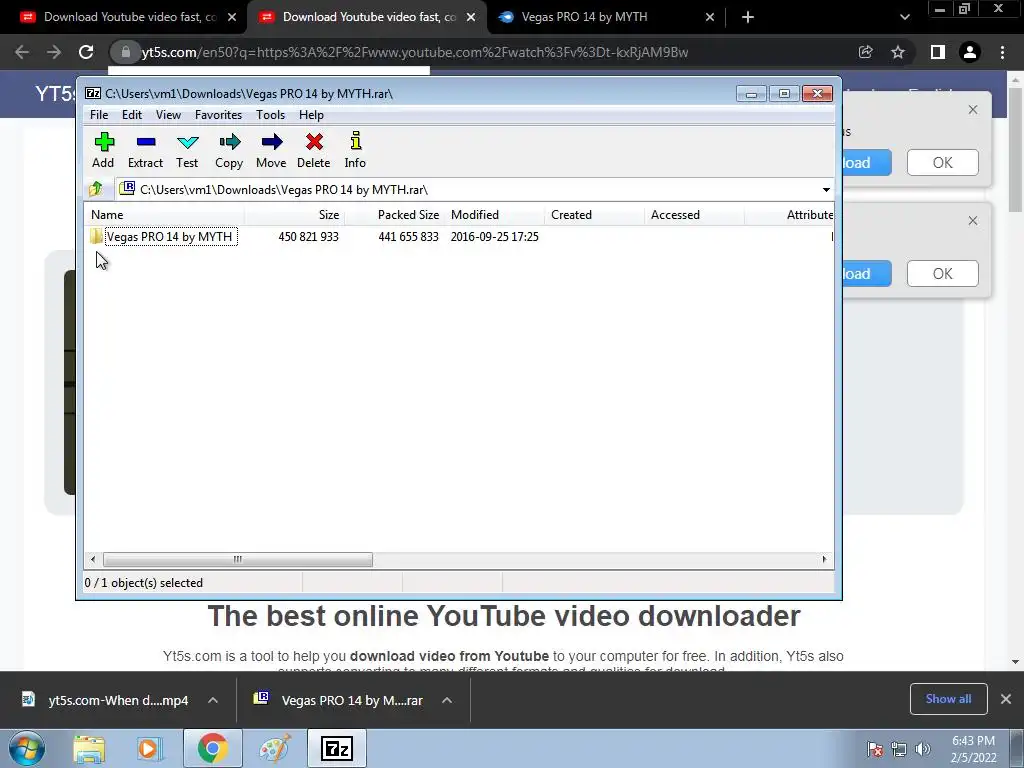Open the network tray icon
Screen dimensions: 1024x768
pos(899,750)
